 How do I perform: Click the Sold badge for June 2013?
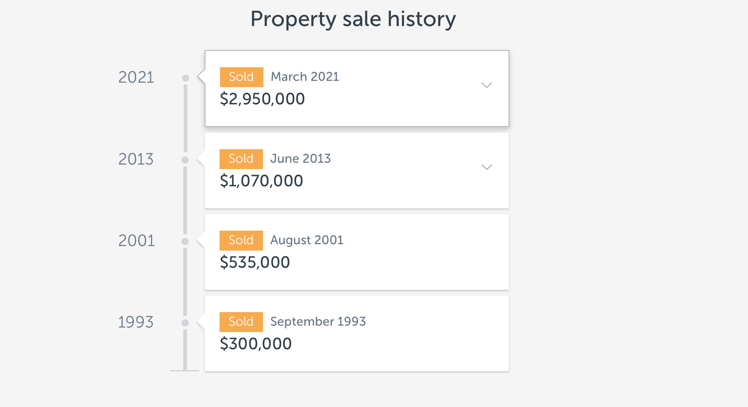click(x=241, y=159)
